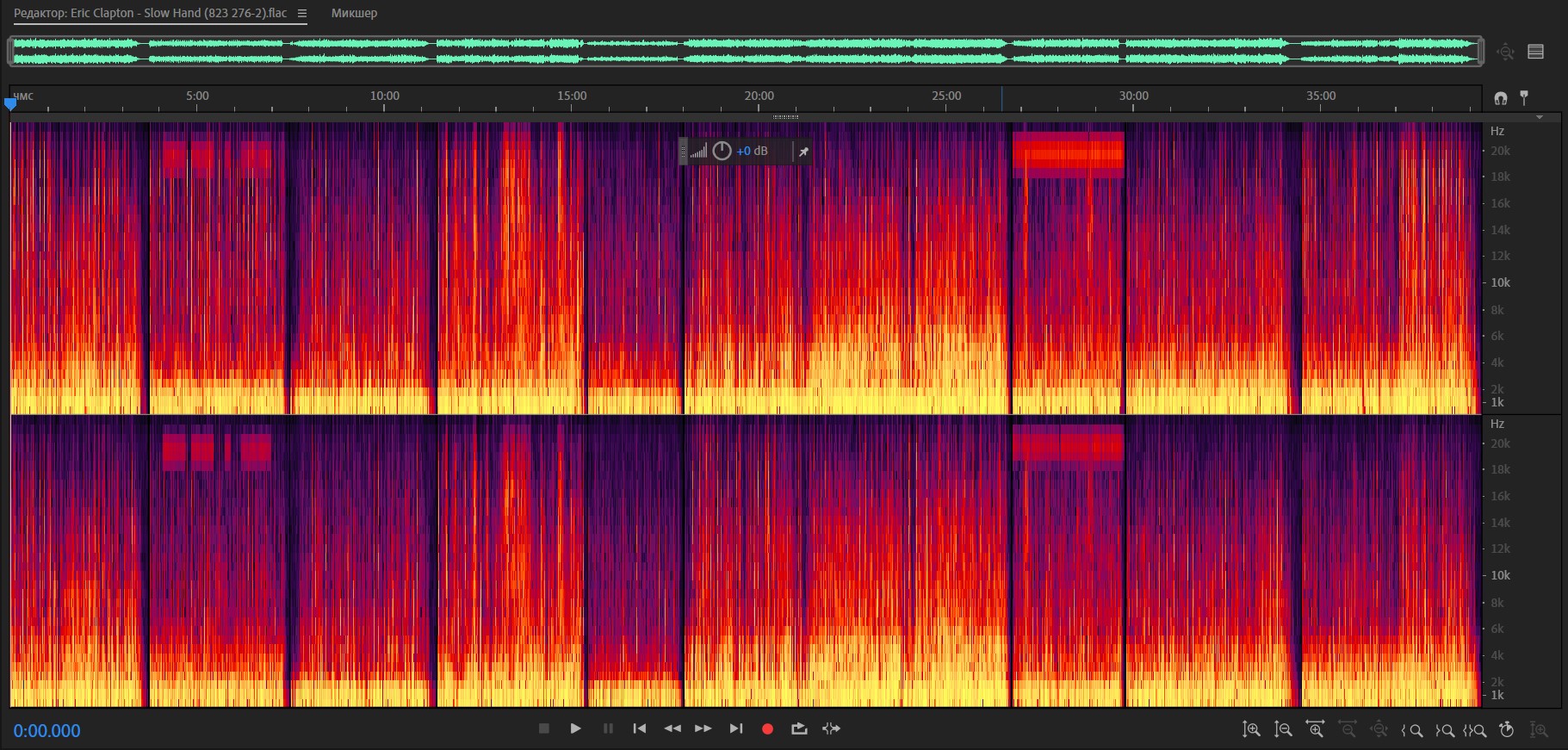Open the overview navigator view options

pyautogui.click(x=1535, y=52)
